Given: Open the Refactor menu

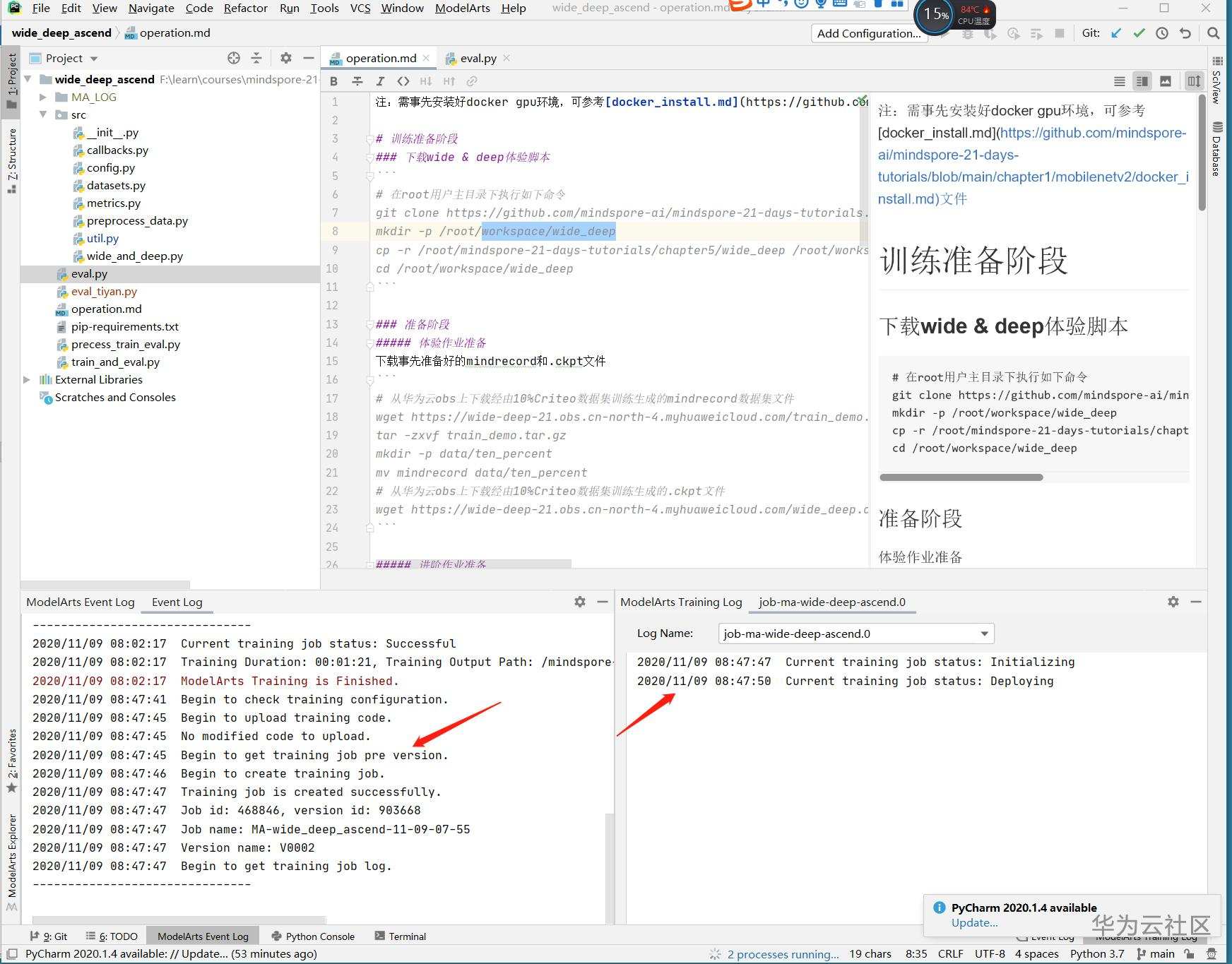Looking at the screenshot, I should 246,8.
